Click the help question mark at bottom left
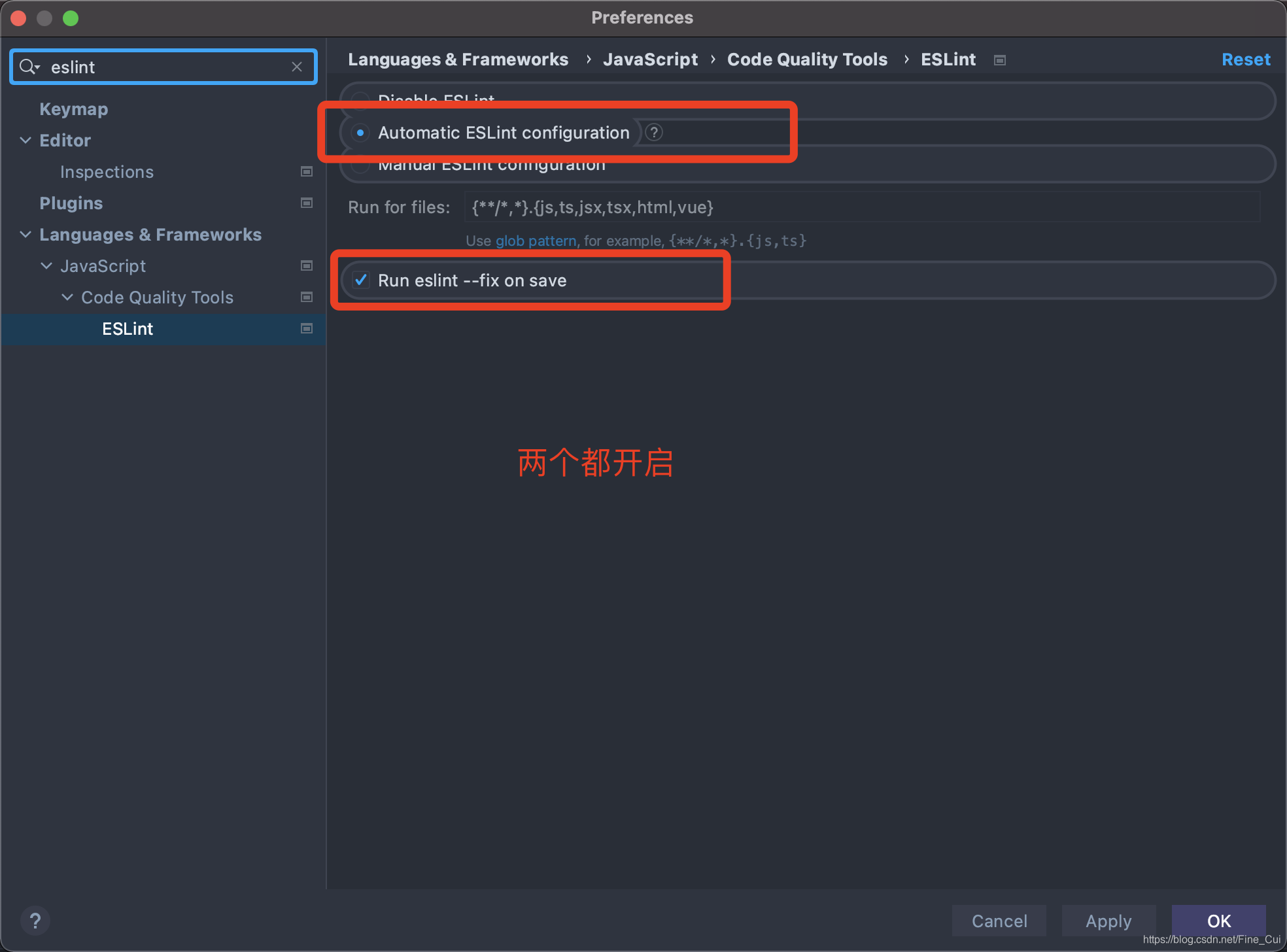 click(35, 921)
